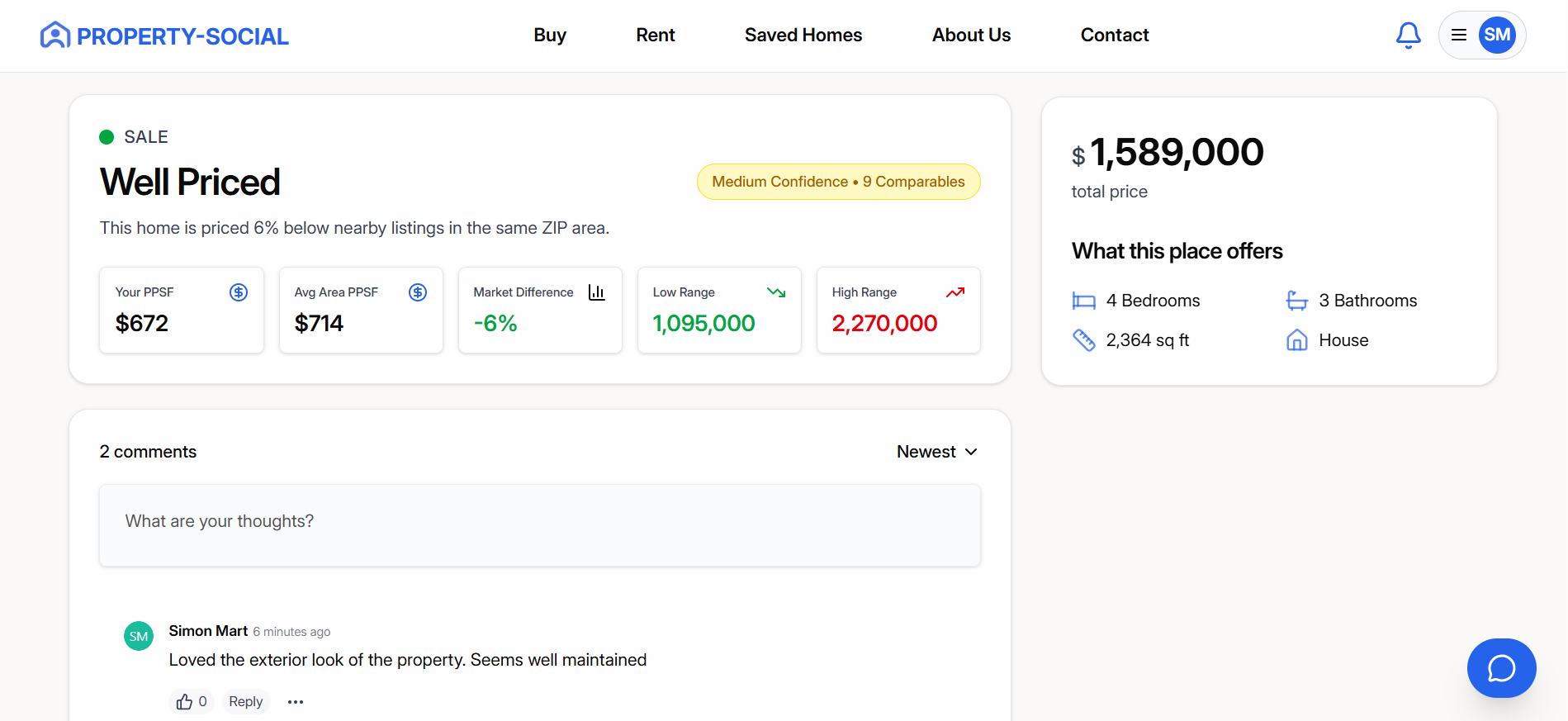Click the notification bell icon
The height and width of the screenshot is (721, 1568).
coord(1408,36)
